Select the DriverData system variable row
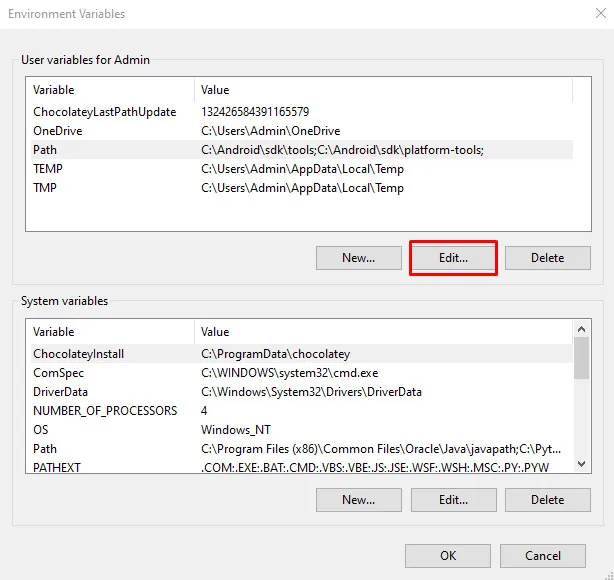The height and width of the screenshot is (580, 614). (61, 392)
